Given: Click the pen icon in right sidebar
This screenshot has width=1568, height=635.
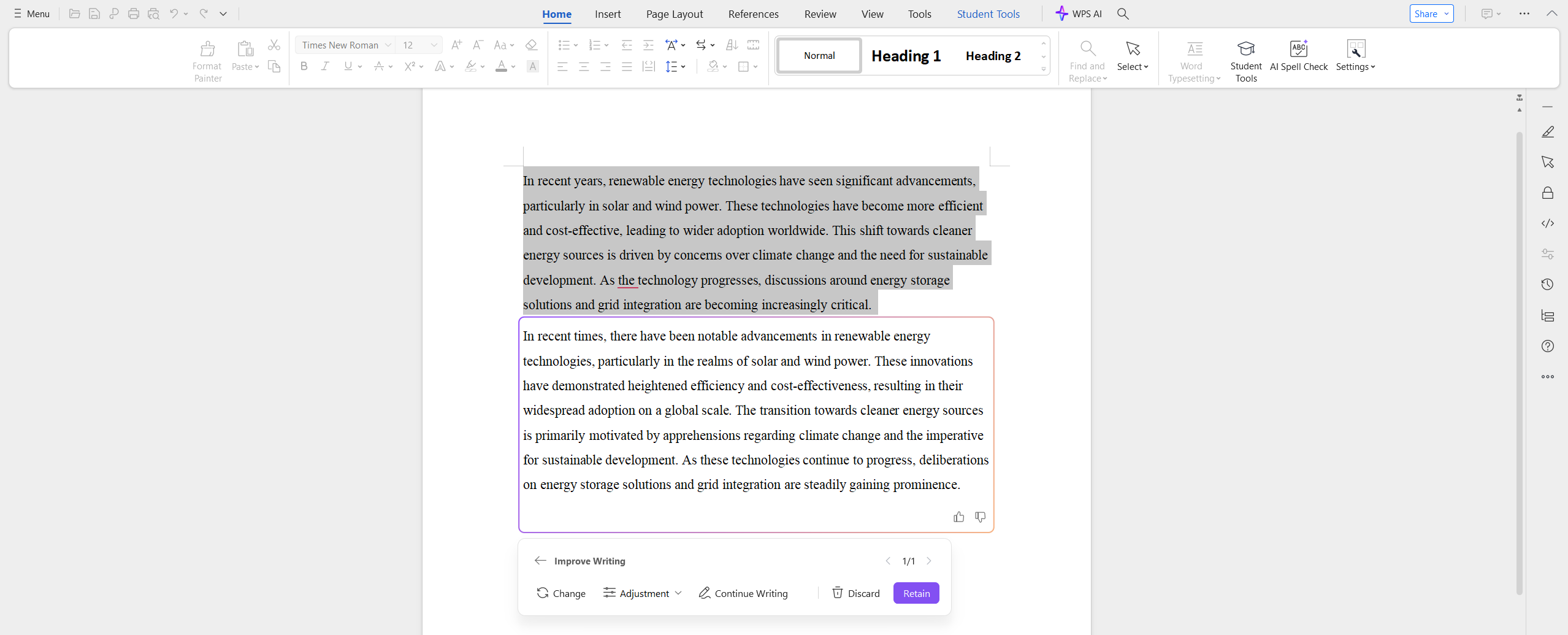Looking at the screenshot, I should tap(1548, 132).
